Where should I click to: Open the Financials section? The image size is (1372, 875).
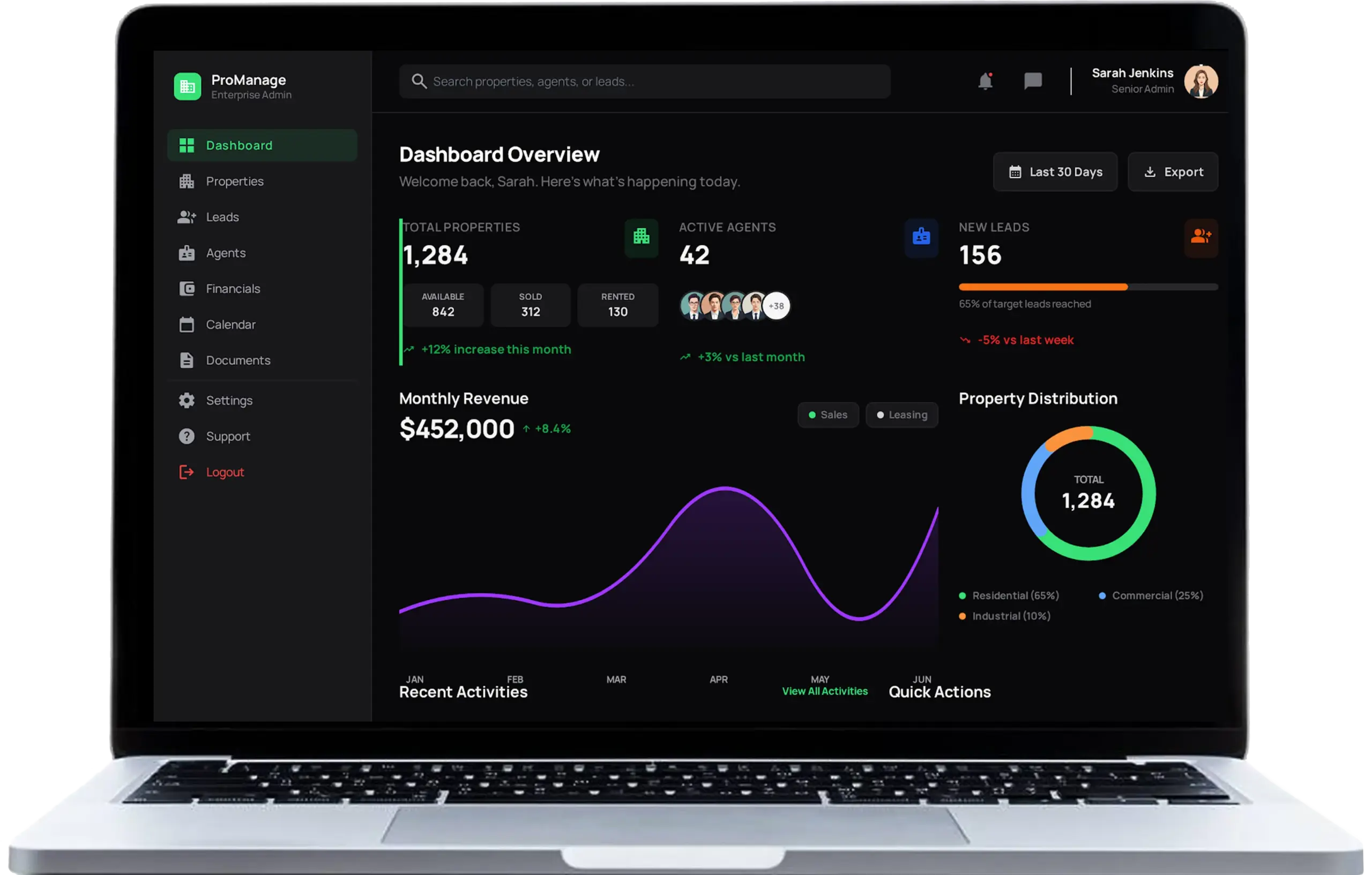pos(233,289)
